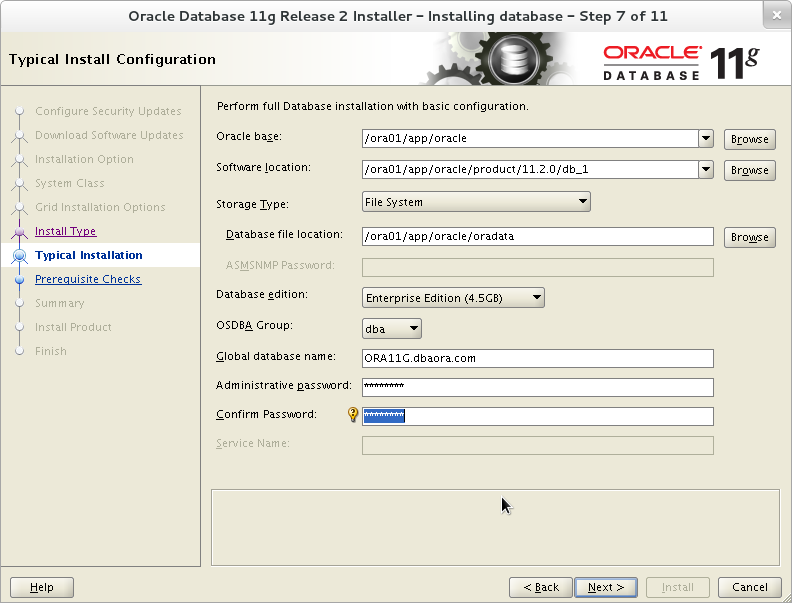The image size is (792, 603).
Task: Go to the Install Type step
Action: pyautogui.click(x=66, y=231)
